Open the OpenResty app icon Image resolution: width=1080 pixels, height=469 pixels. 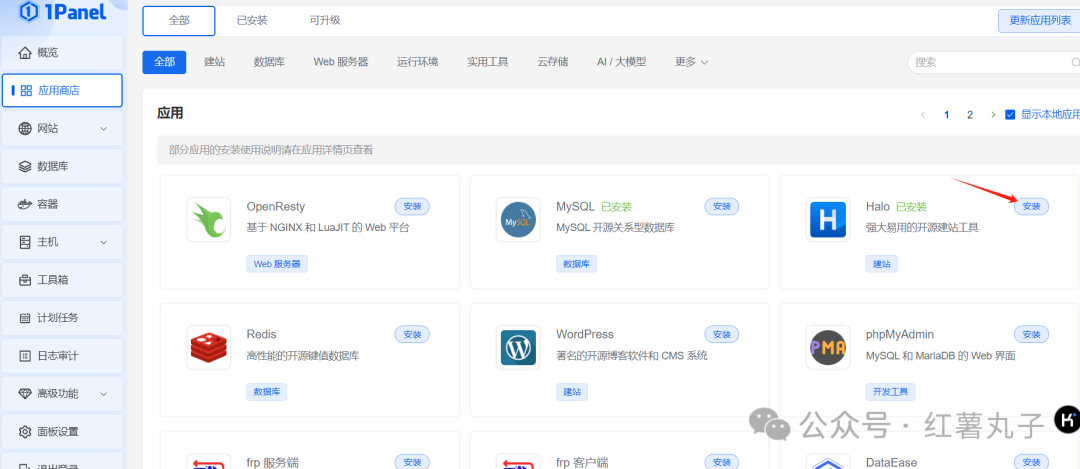pos(209,220)
